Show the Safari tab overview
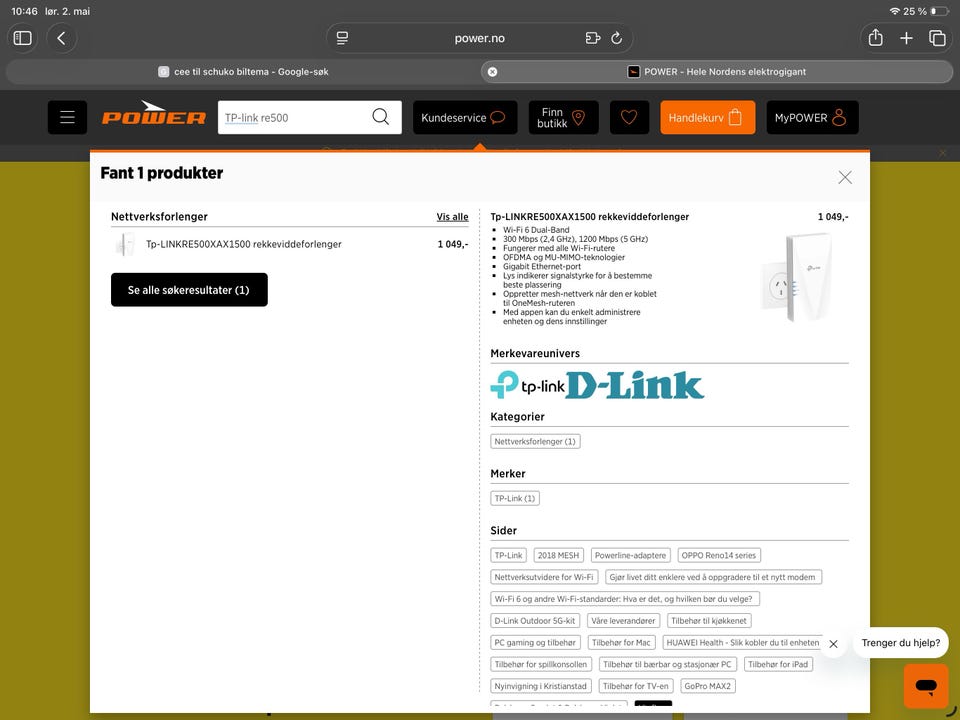Image resolution: width=960 pixels, height=720 pixels. pos(937,38)
